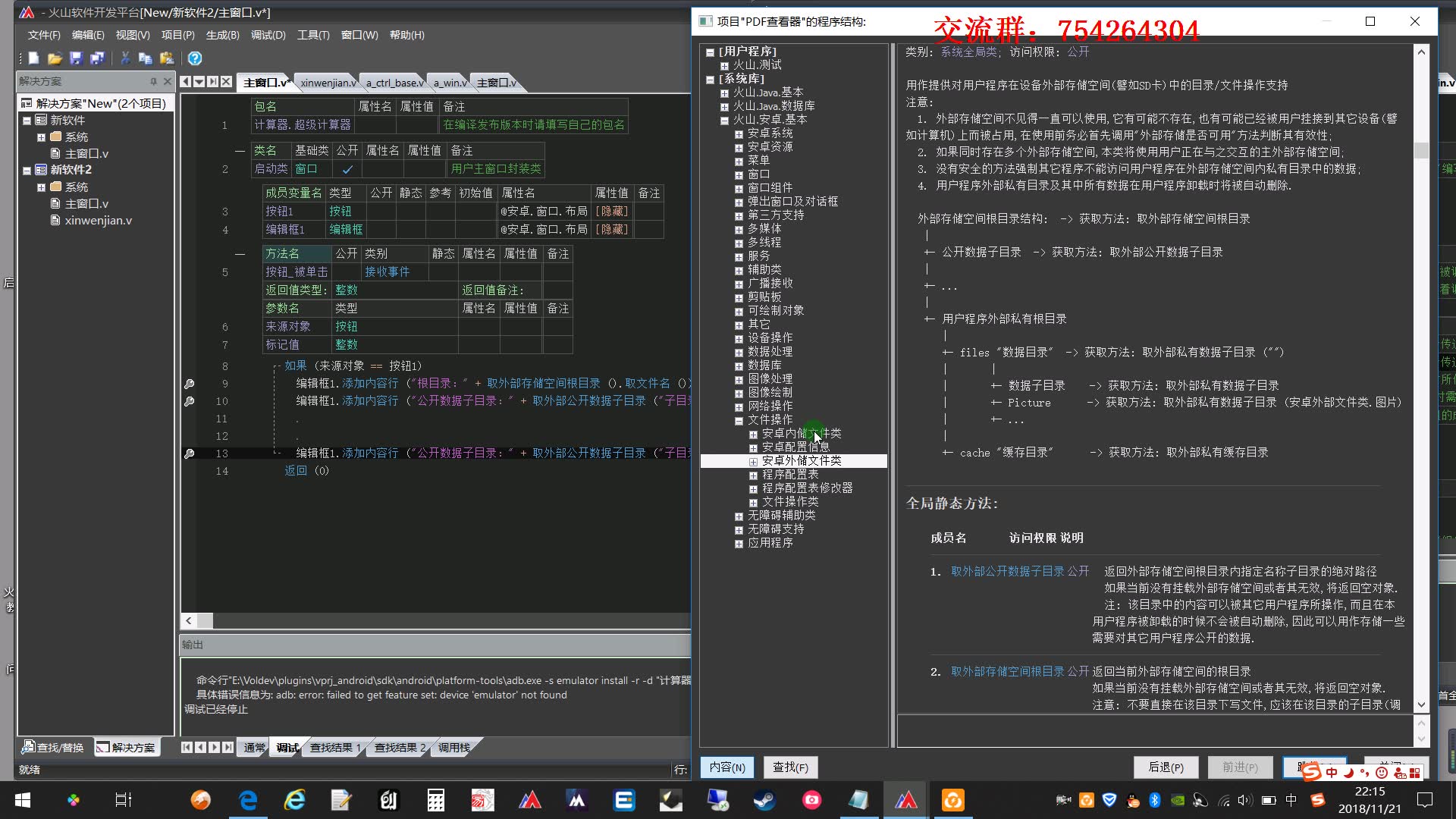
Task: Open Help via the blue question icon
Action: 195,58
